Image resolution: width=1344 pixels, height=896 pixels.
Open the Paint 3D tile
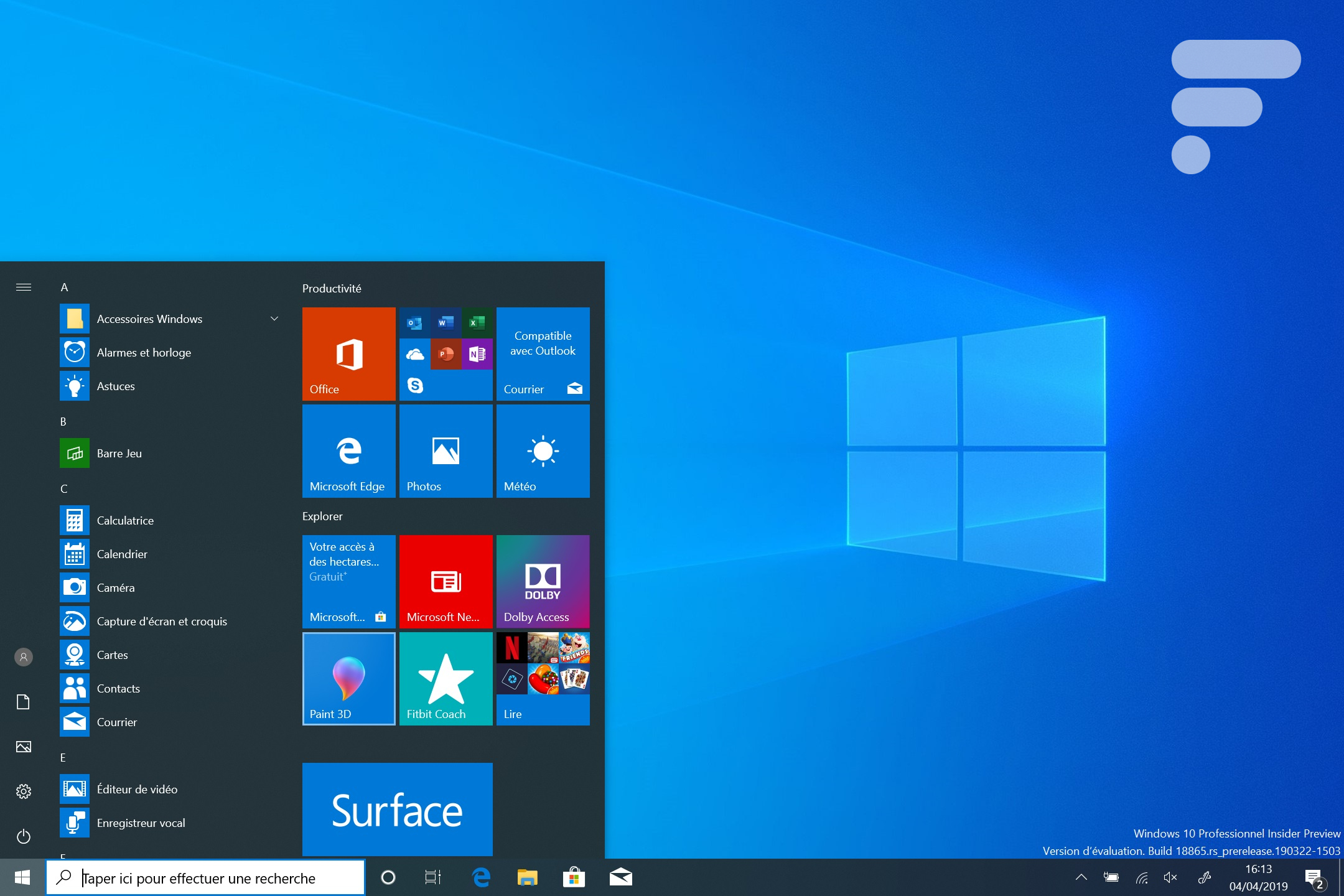click(x=348, y=678)
